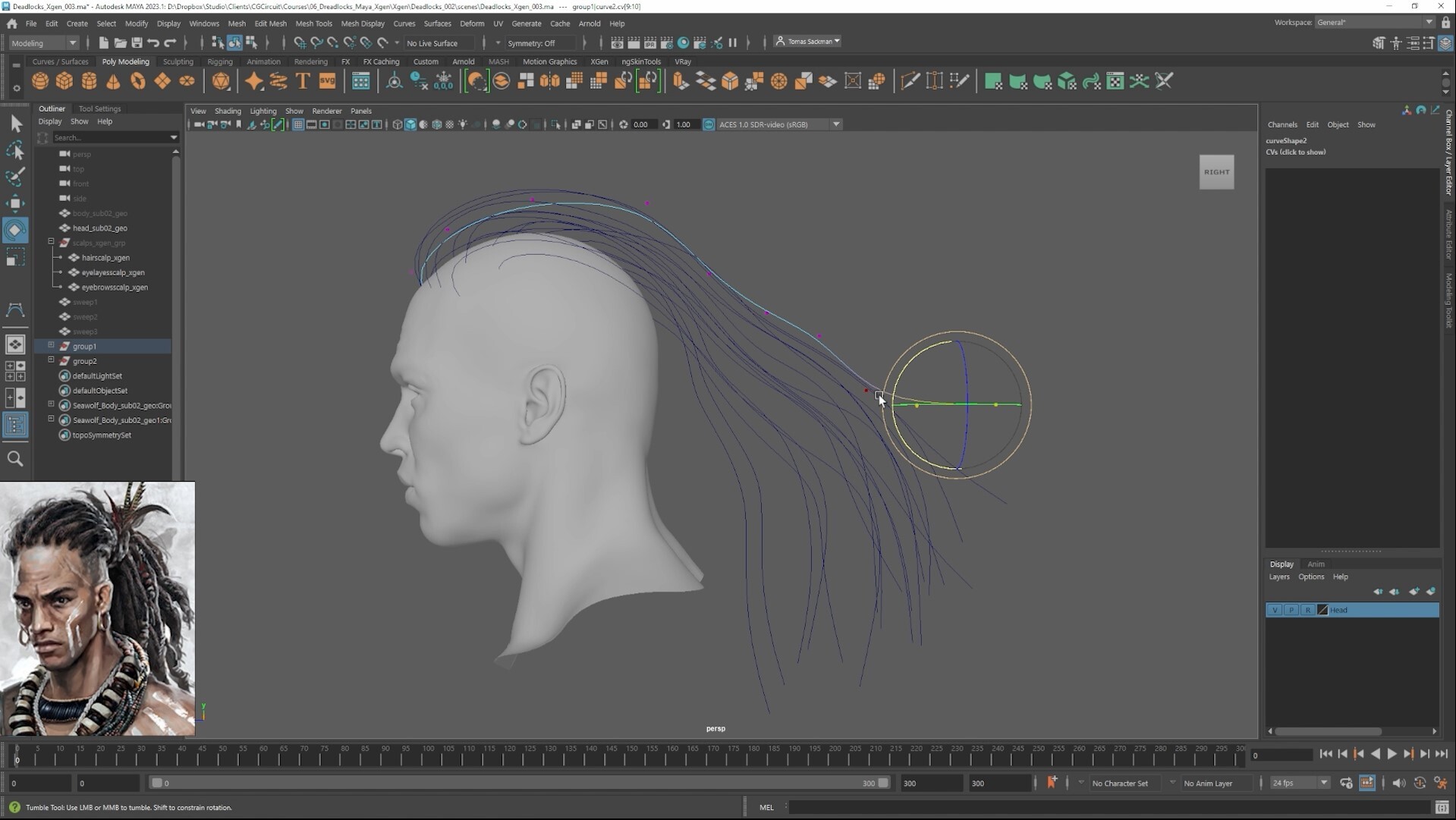Viewport: 1456px width, 820px height.
Task: Activate the Multi-Cut tool icon on shelf
Action: (910, 81)
